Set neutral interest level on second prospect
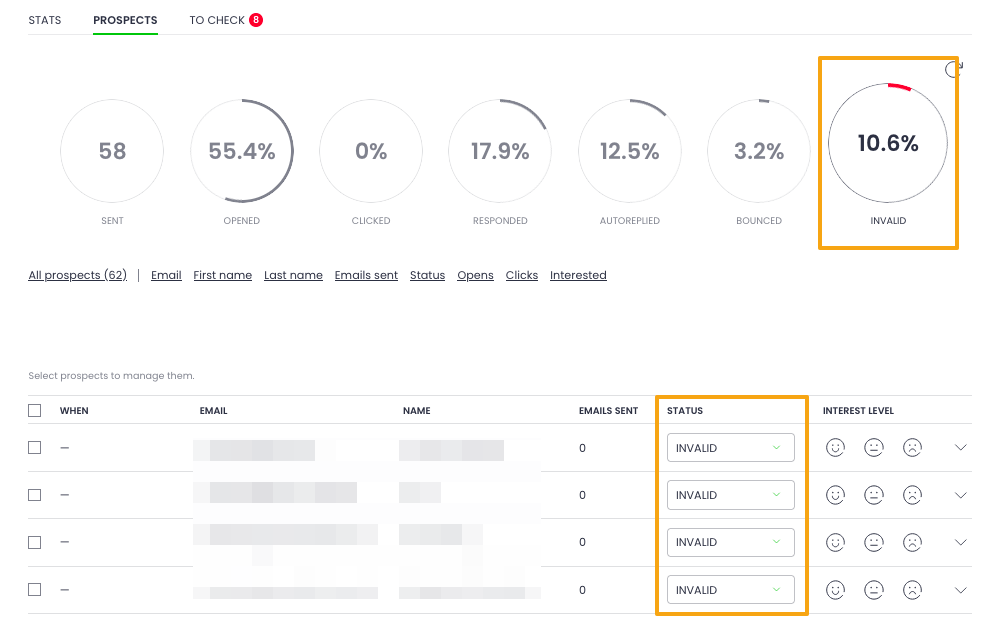 click(x=873, y=494)
